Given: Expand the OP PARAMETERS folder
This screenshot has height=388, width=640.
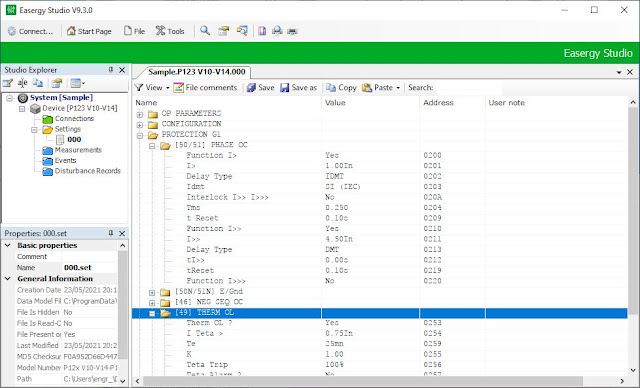Looking at the screenshot, I should pyautogui.click(x=140, y=114).
